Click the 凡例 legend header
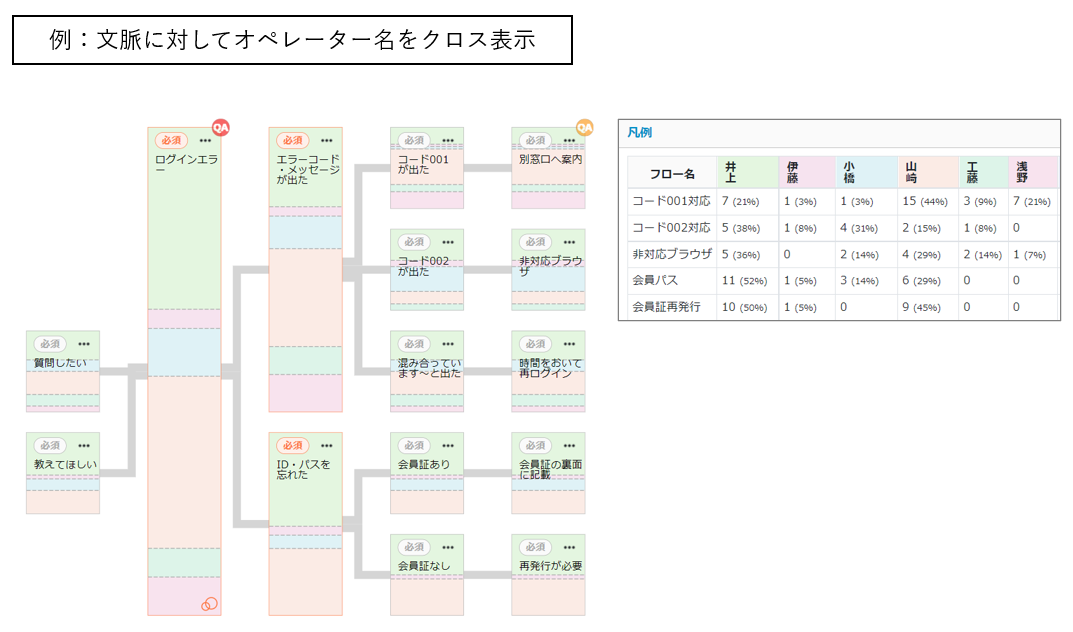 tap(640, 132)
